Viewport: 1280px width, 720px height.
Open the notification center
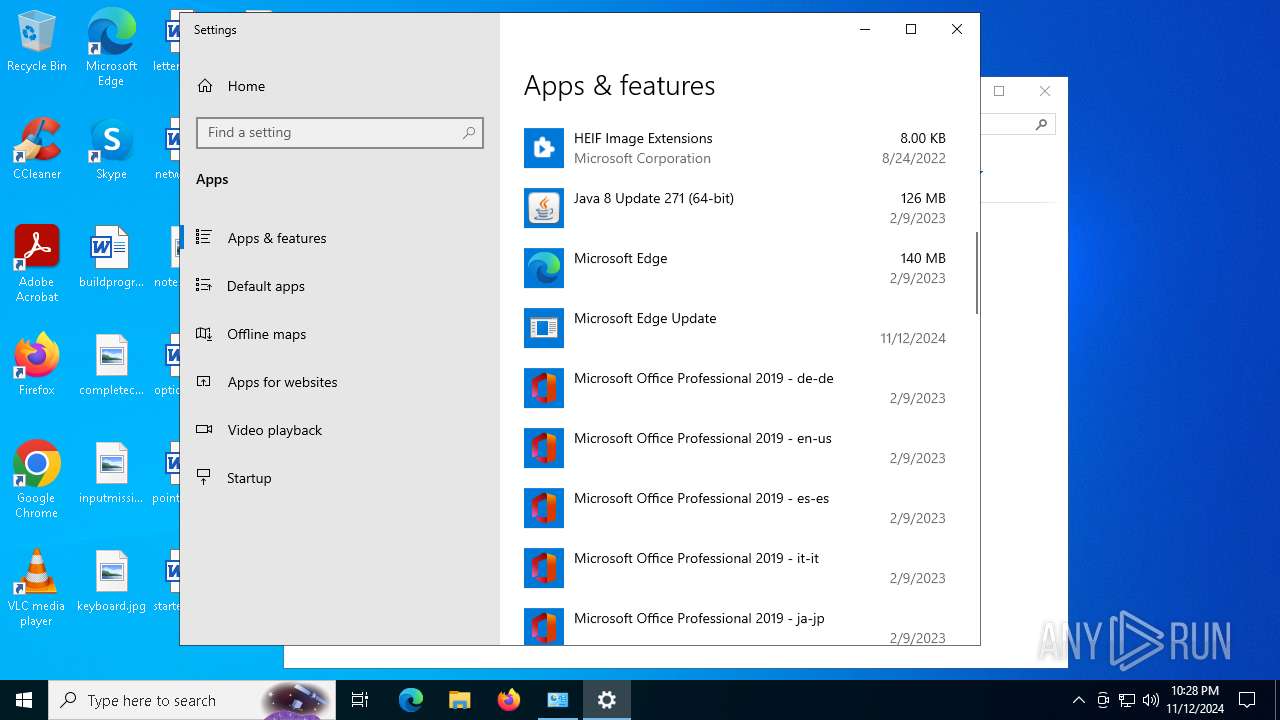coord(1247,700)
